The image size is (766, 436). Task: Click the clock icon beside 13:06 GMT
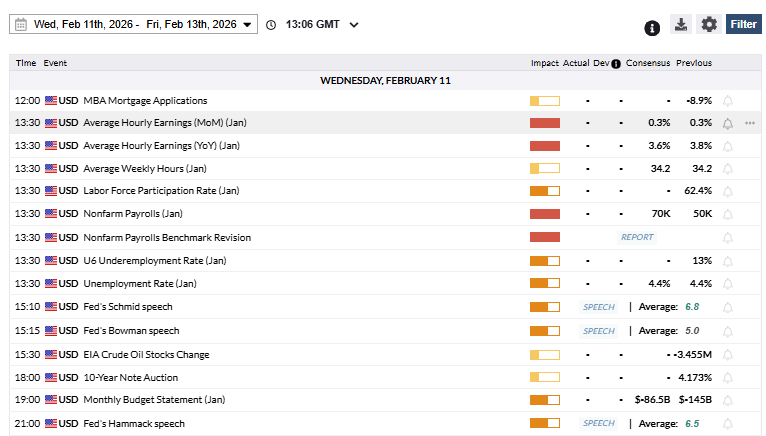click(x=271, y=24)
